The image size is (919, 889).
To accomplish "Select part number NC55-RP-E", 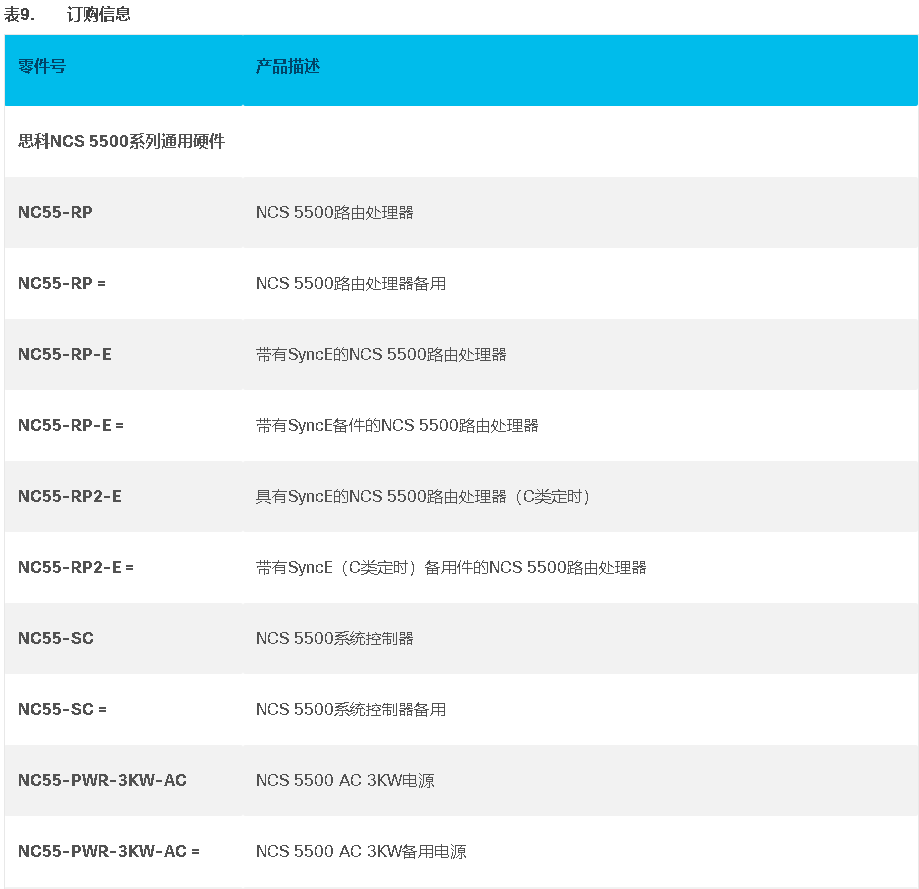I will coord(64,354).
